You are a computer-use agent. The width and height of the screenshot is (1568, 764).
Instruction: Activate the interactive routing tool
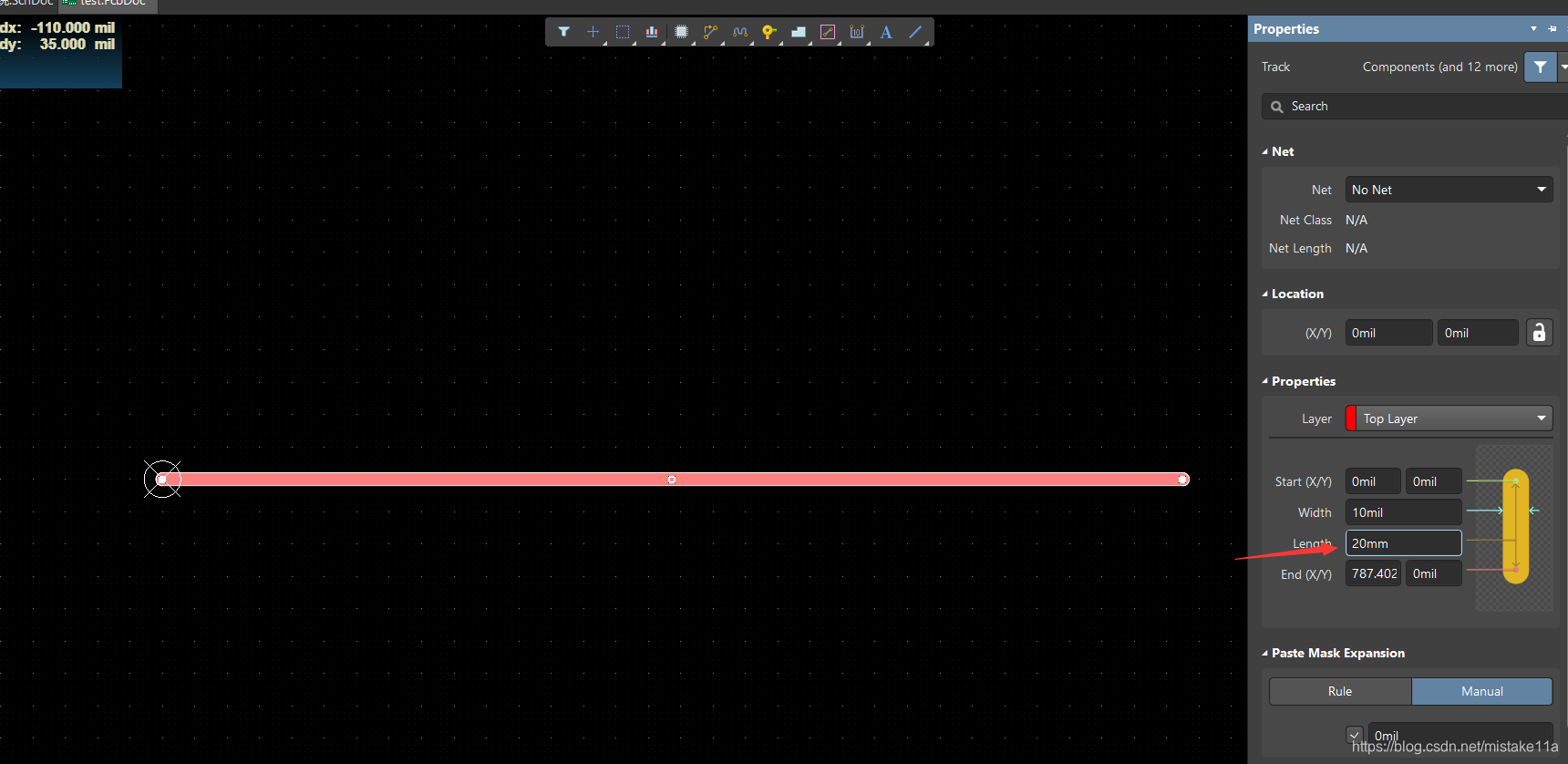(x=710, y=32)
